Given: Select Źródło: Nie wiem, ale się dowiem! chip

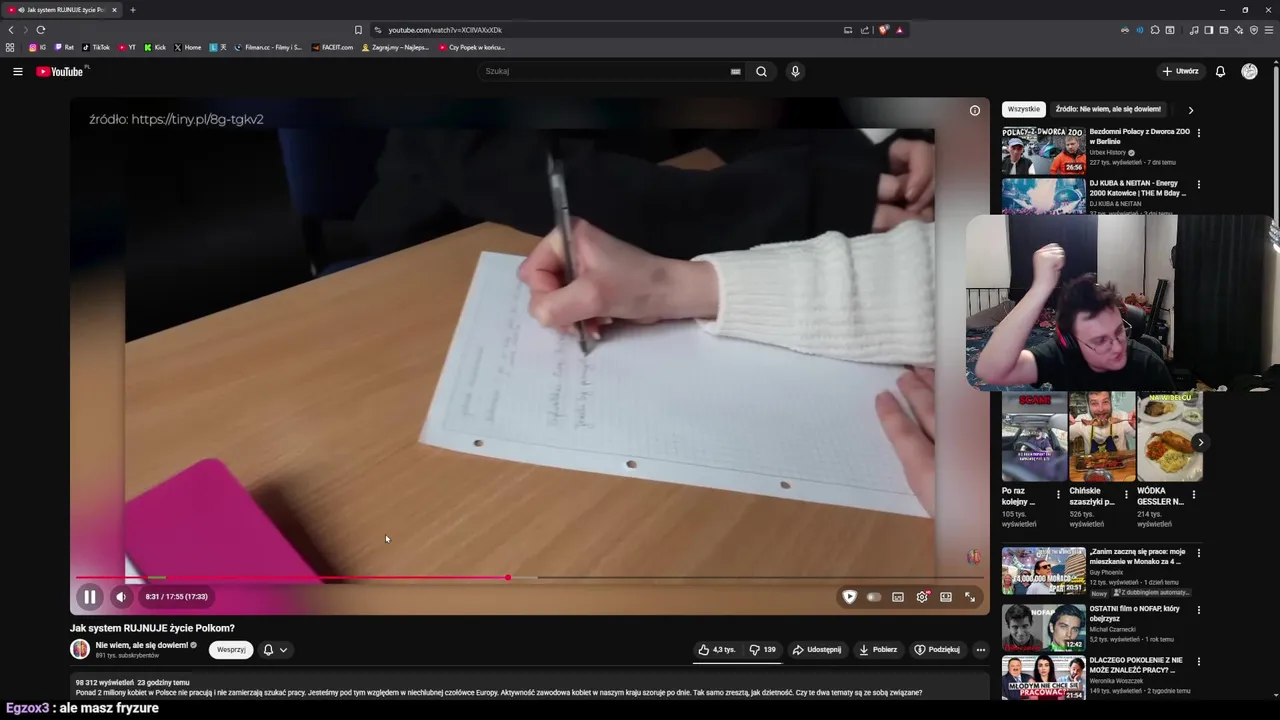Looking at the screenshot, I should coord(1108,109).
